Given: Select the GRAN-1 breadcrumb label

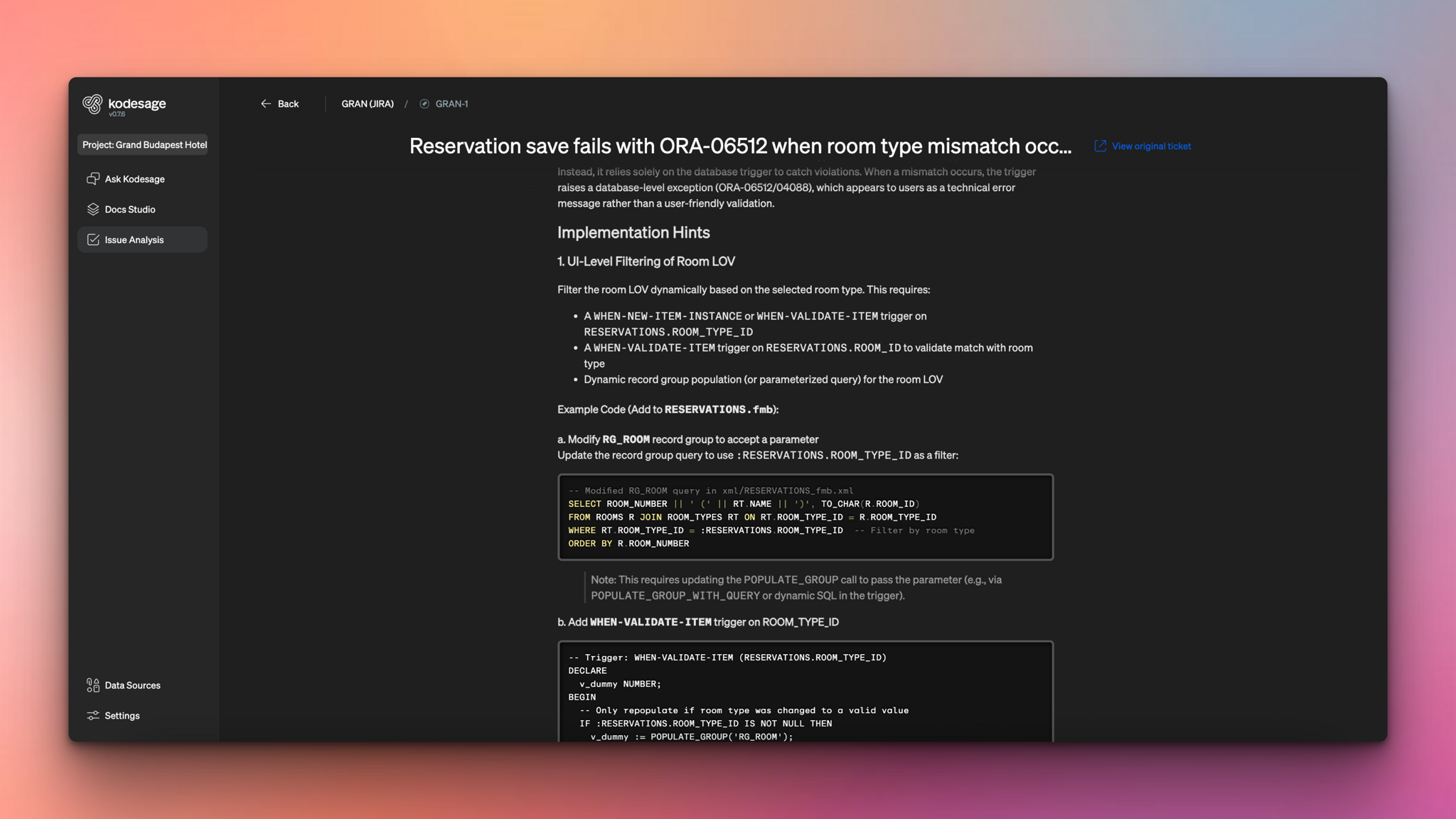Looking at the screenshot, I should pos(451,104).
